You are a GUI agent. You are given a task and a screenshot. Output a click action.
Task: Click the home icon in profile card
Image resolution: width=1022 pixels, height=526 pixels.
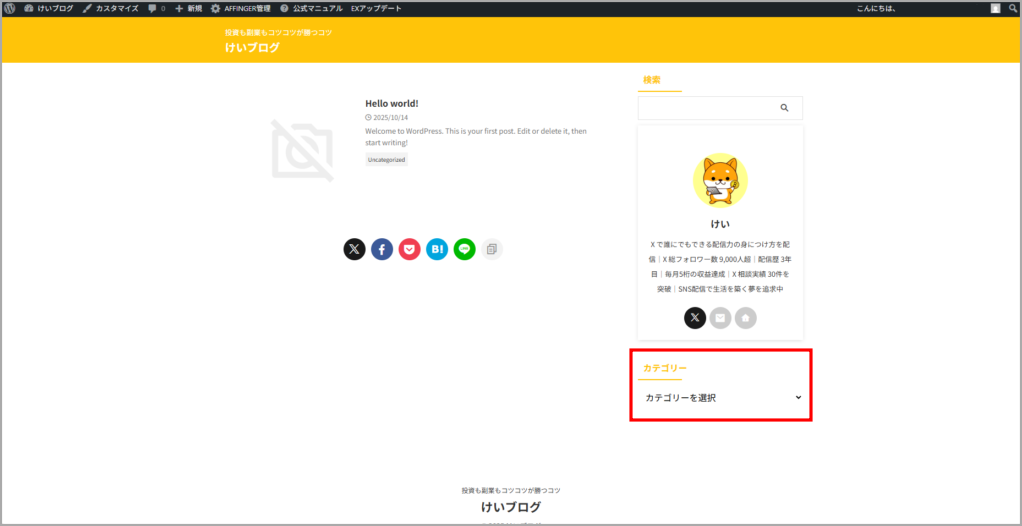[745, 318]
